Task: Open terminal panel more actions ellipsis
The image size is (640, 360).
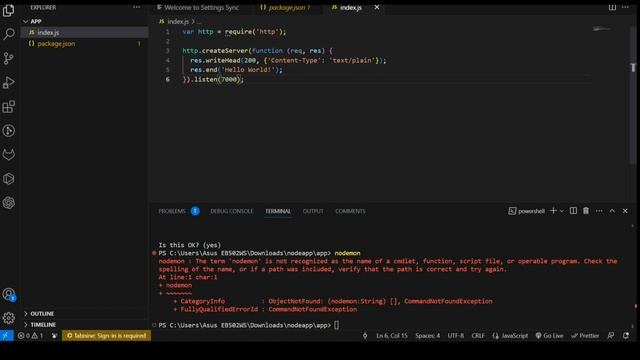Action: [x=599, y=211]
